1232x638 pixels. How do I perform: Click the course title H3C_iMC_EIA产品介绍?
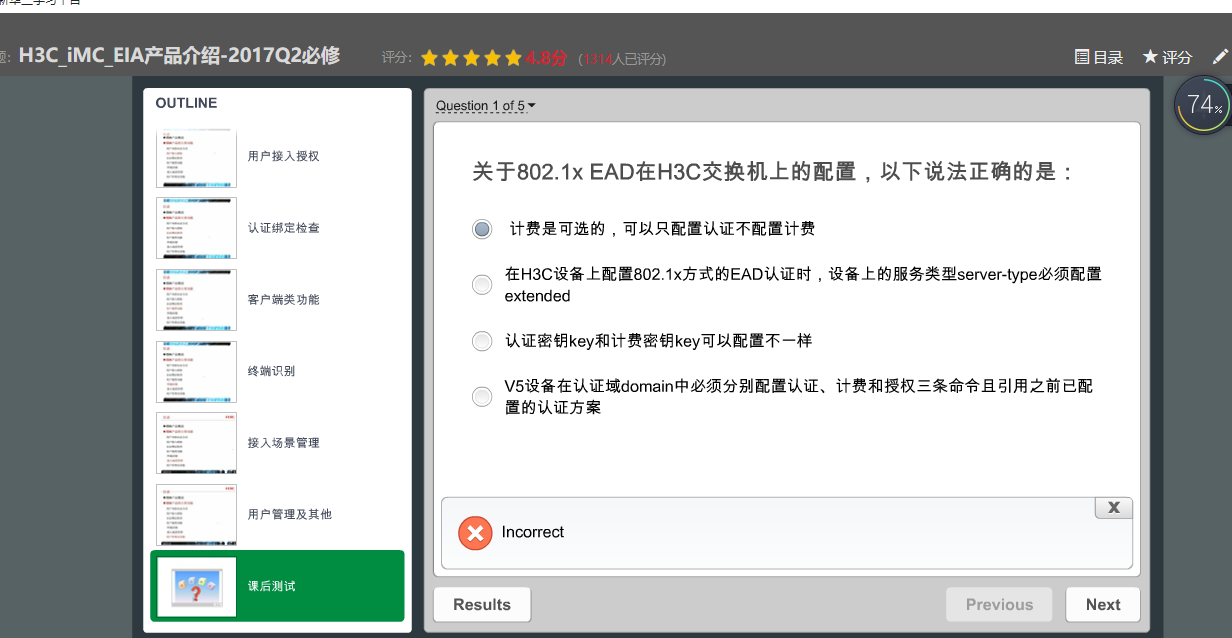179,55
